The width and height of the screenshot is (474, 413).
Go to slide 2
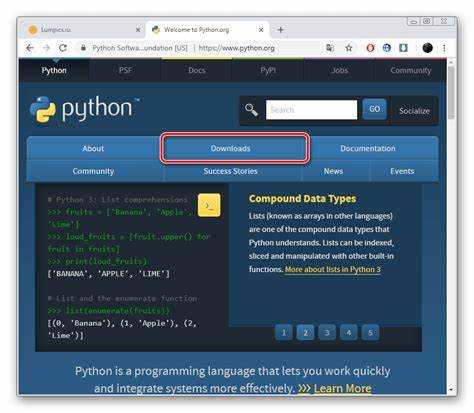pyautogui.click(x=305, y=332)
